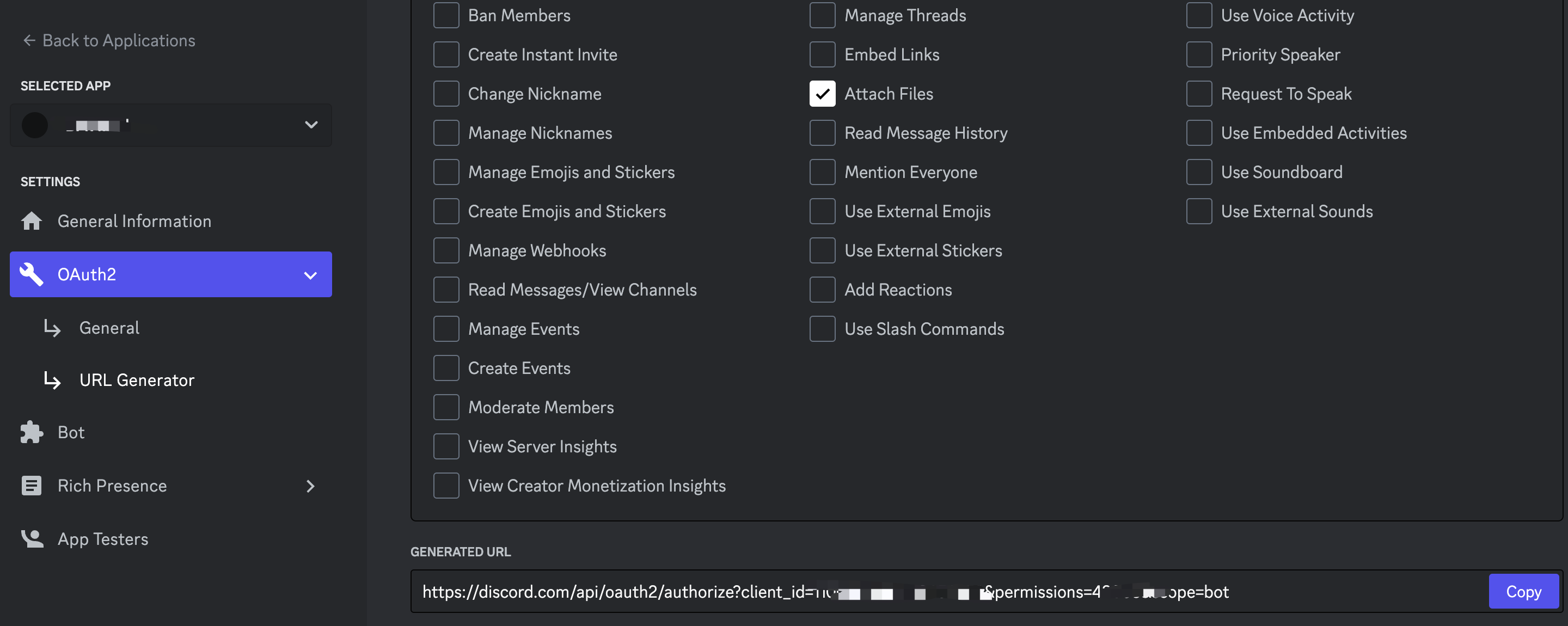Switch to the URL Generator page
This screenshot has height=626, width=1568.
tap(136, 379)
